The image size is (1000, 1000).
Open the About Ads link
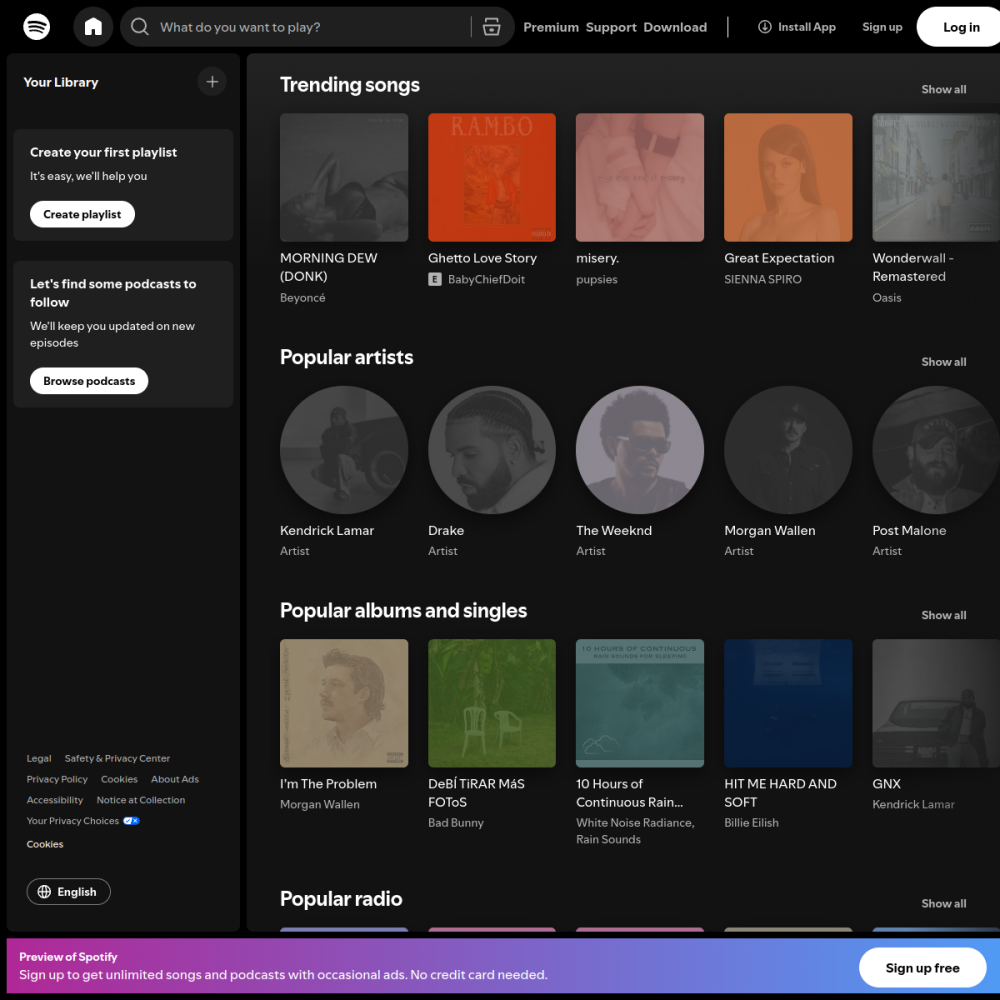[x=175, y=779]
